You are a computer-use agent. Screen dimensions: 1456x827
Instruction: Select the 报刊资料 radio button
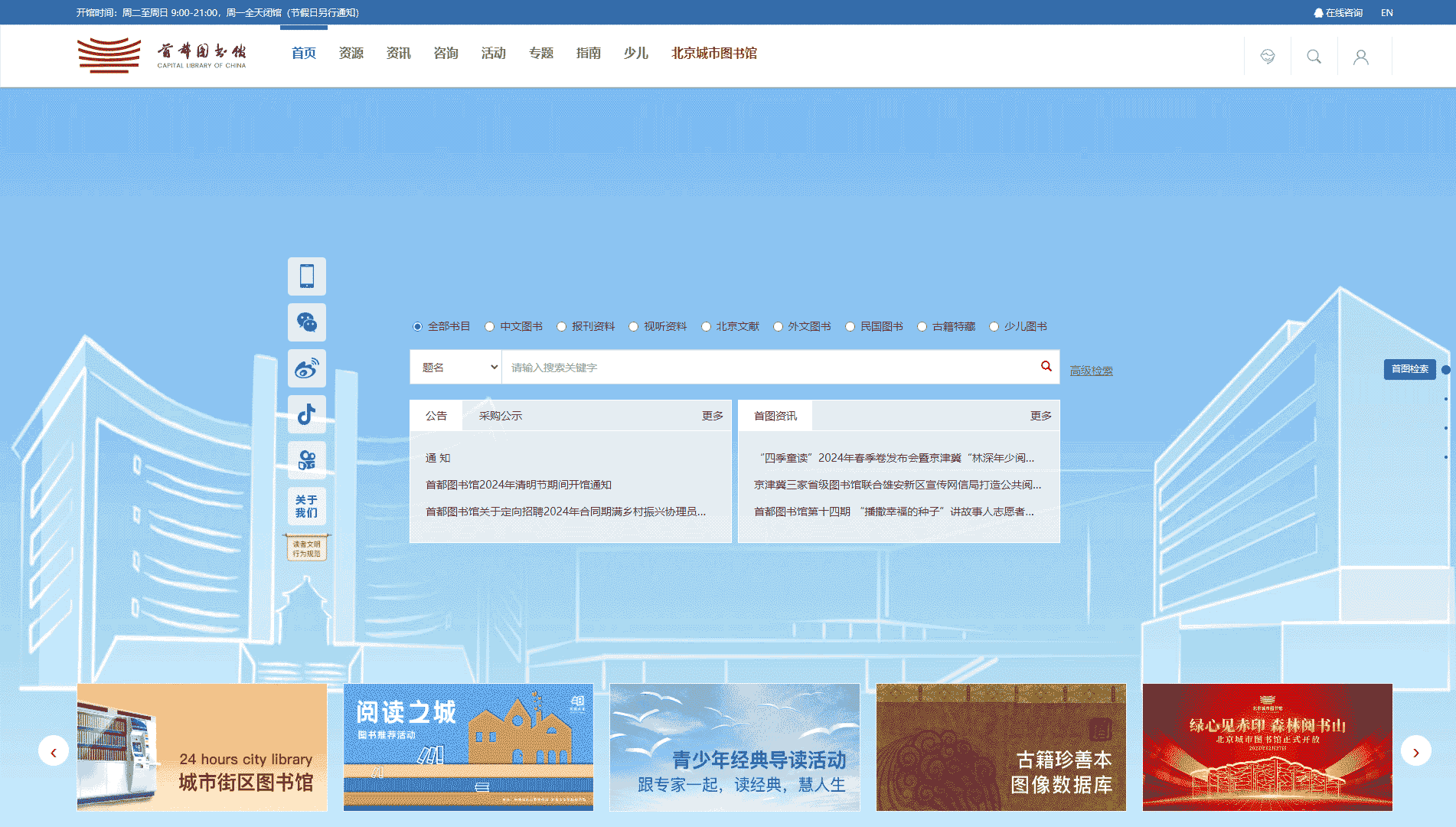(x=561, y=326)
